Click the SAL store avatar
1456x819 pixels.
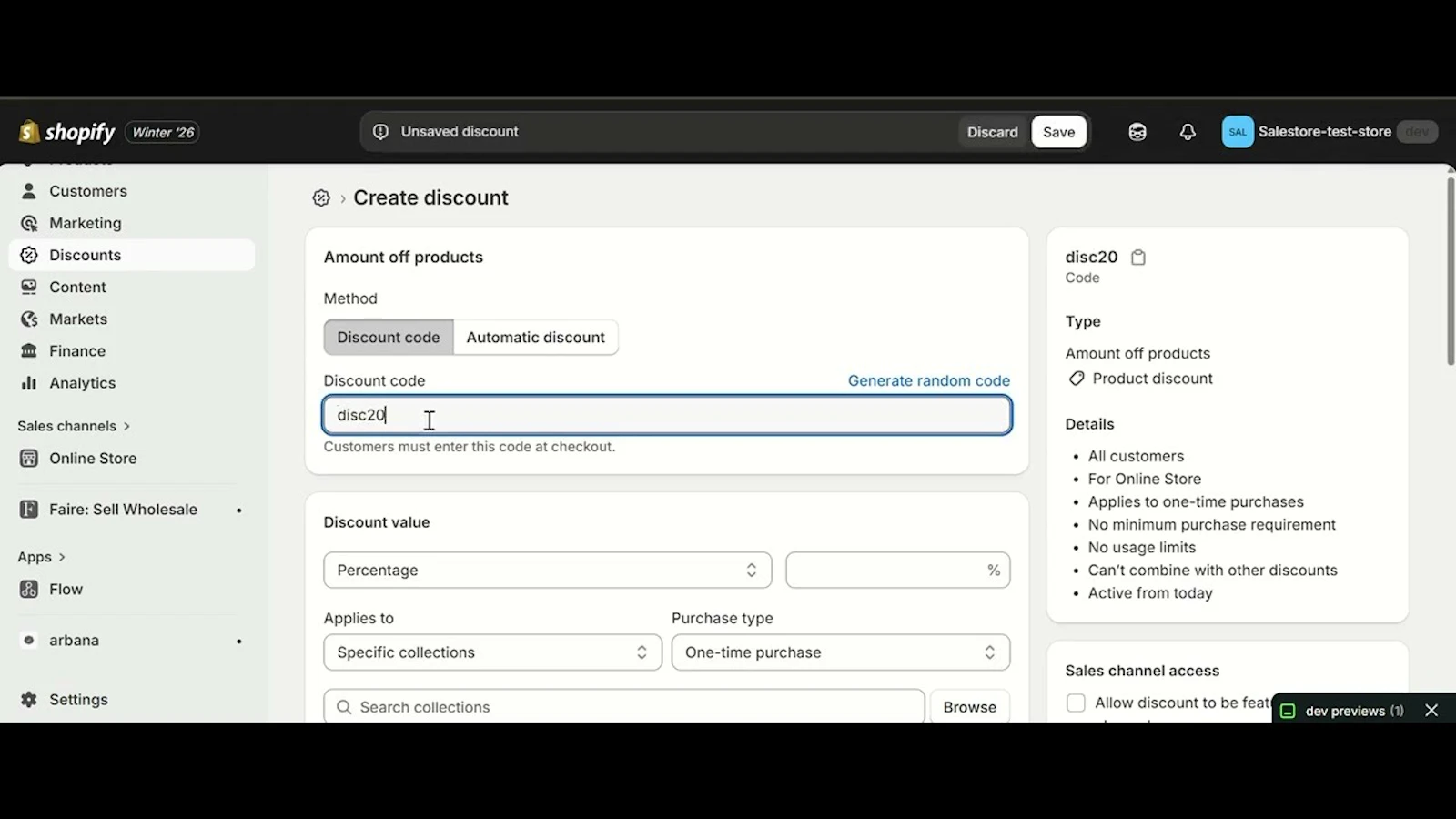[1238, 132]
